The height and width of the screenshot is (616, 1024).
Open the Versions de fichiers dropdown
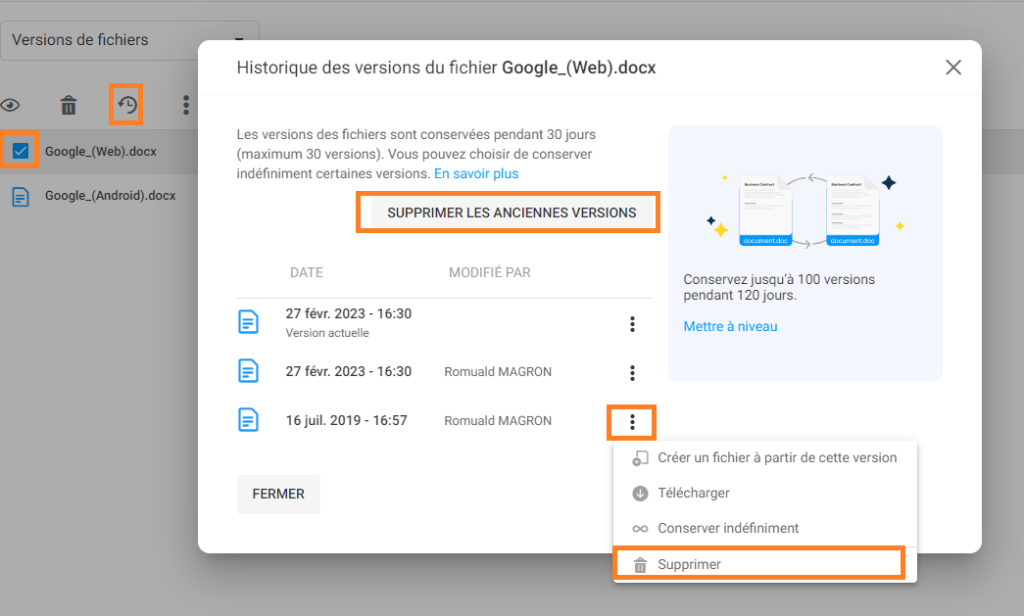tap(129, 40)
